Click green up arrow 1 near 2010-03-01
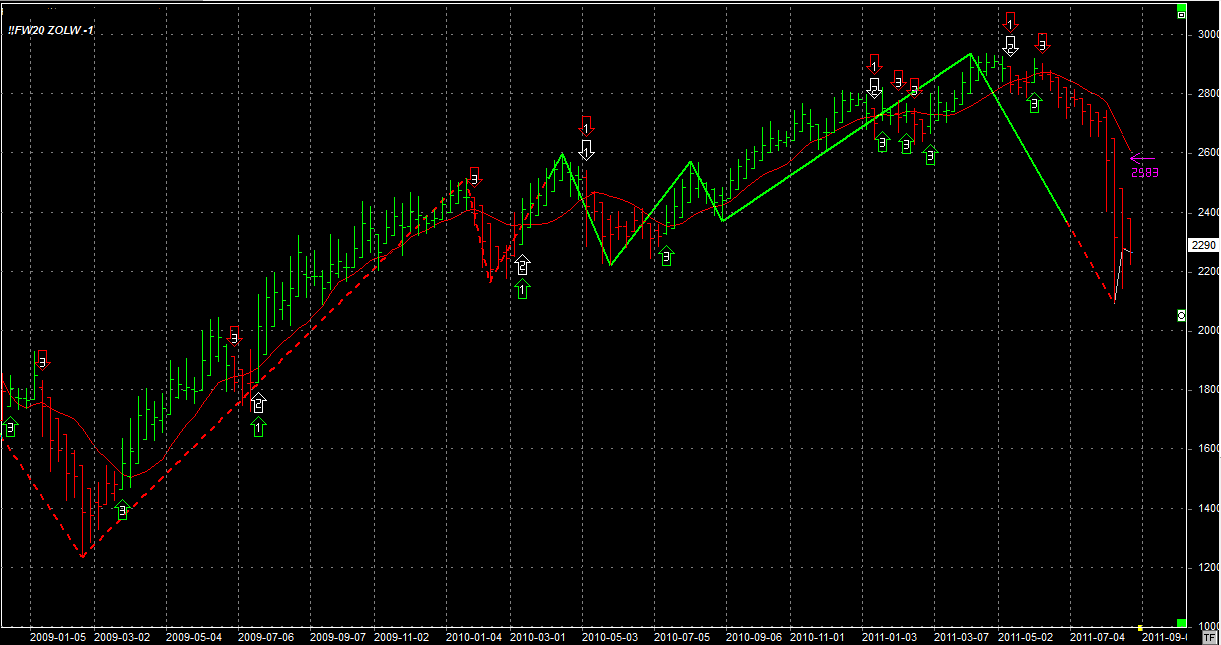This screenshot has height=645, width=1221. click(x=523, y=289)
